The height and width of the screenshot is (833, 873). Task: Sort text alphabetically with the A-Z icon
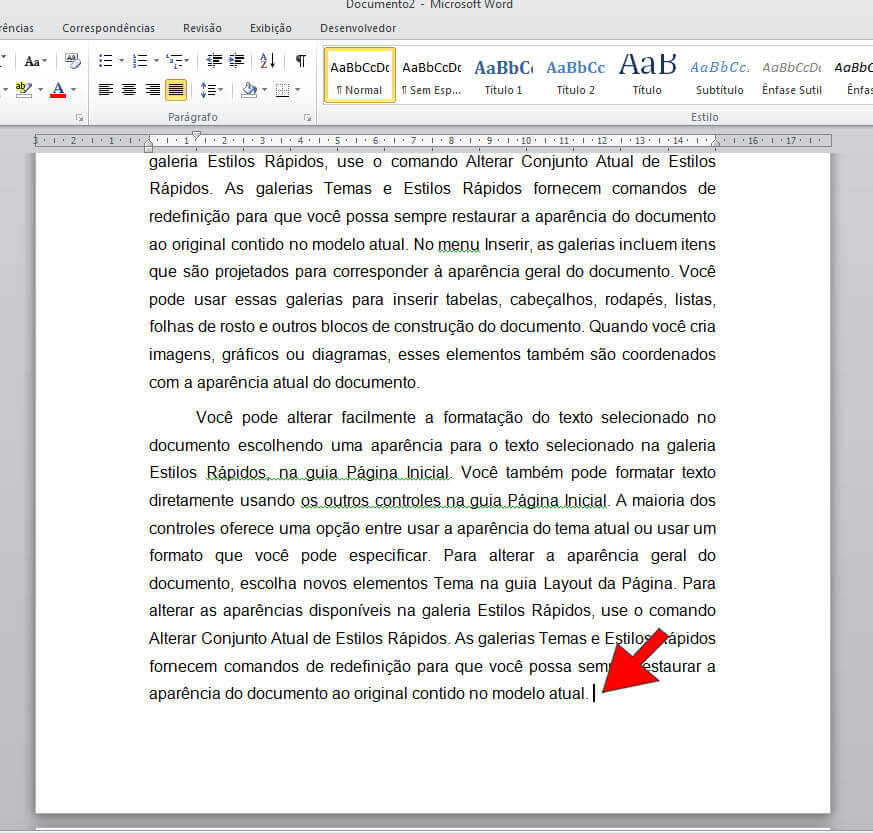[267, 61]
